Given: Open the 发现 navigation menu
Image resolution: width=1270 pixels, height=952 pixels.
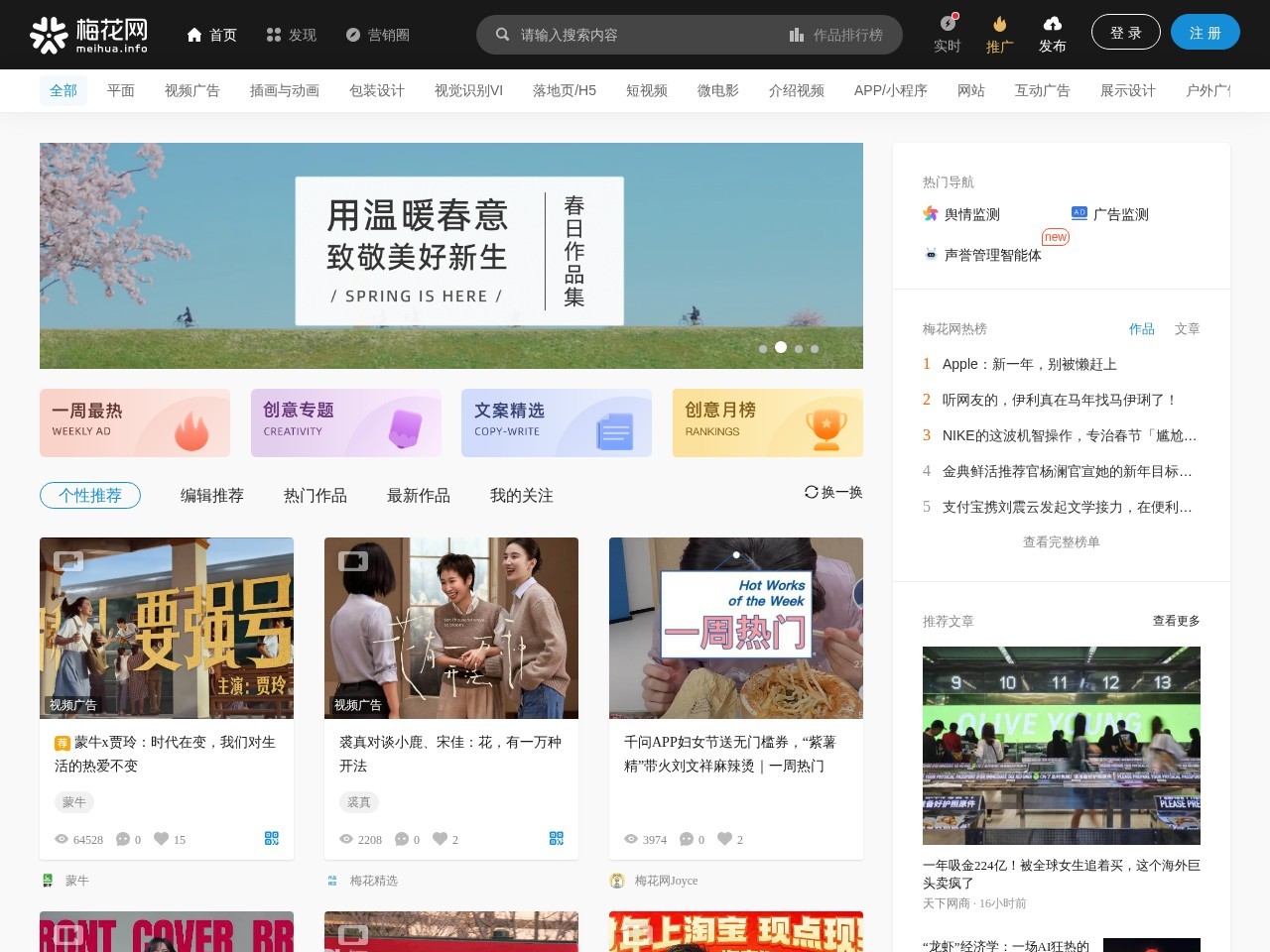Looking at the screenshot, I should [x=291, y=35].
